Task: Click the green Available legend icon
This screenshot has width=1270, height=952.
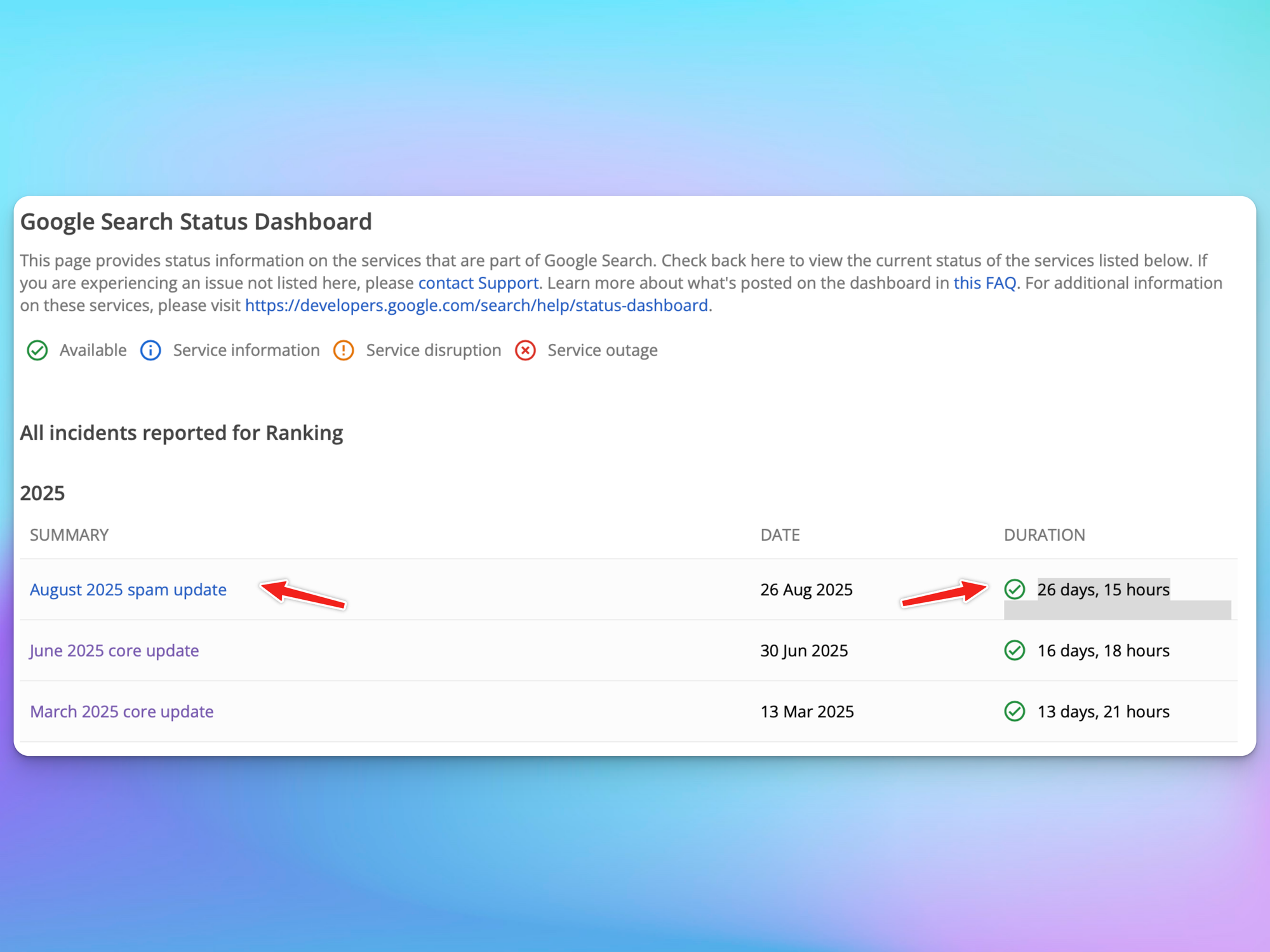Action: 37,350
